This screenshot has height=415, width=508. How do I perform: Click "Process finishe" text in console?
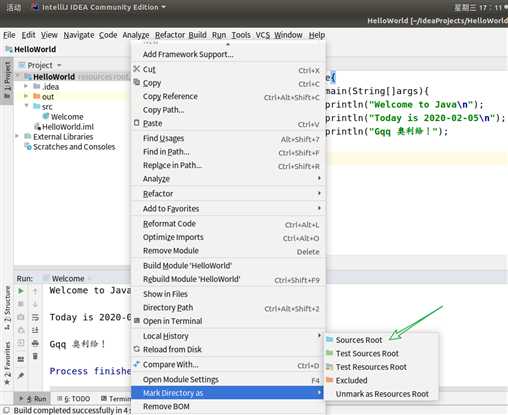(90, 371)
